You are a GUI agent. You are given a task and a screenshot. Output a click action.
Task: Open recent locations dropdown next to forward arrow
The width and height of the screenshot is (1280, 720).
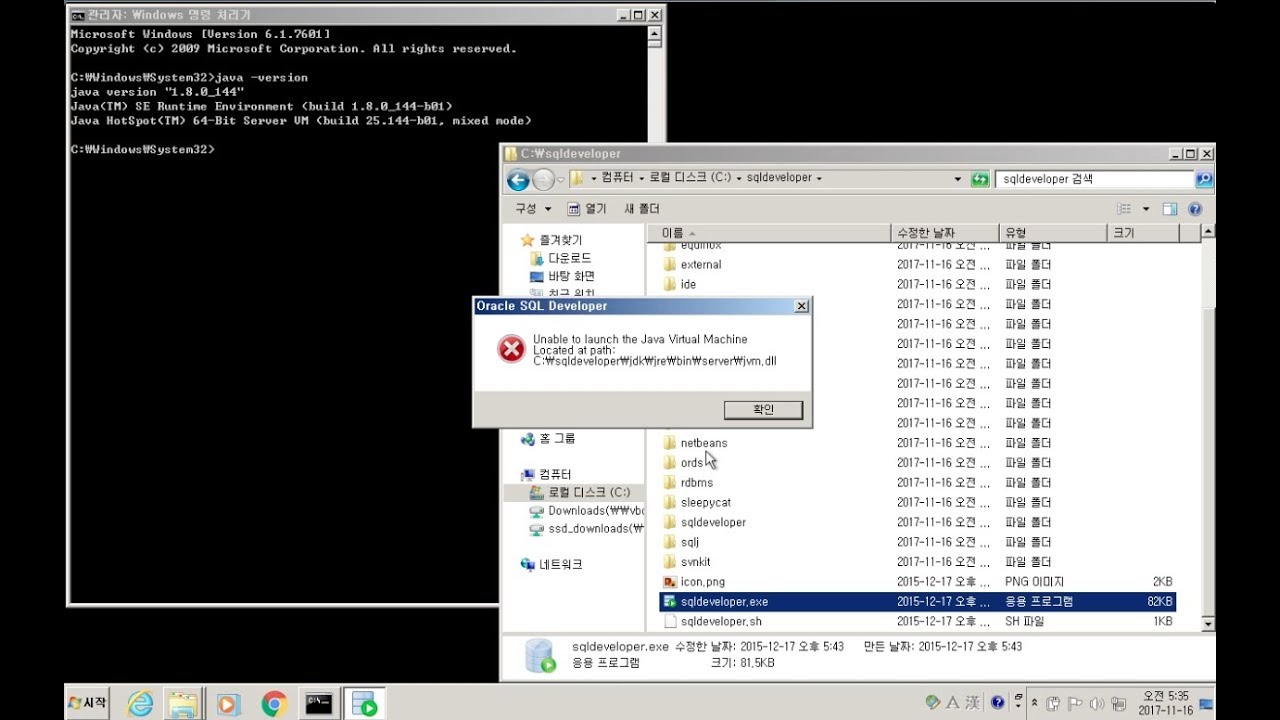tap(560, 180)
